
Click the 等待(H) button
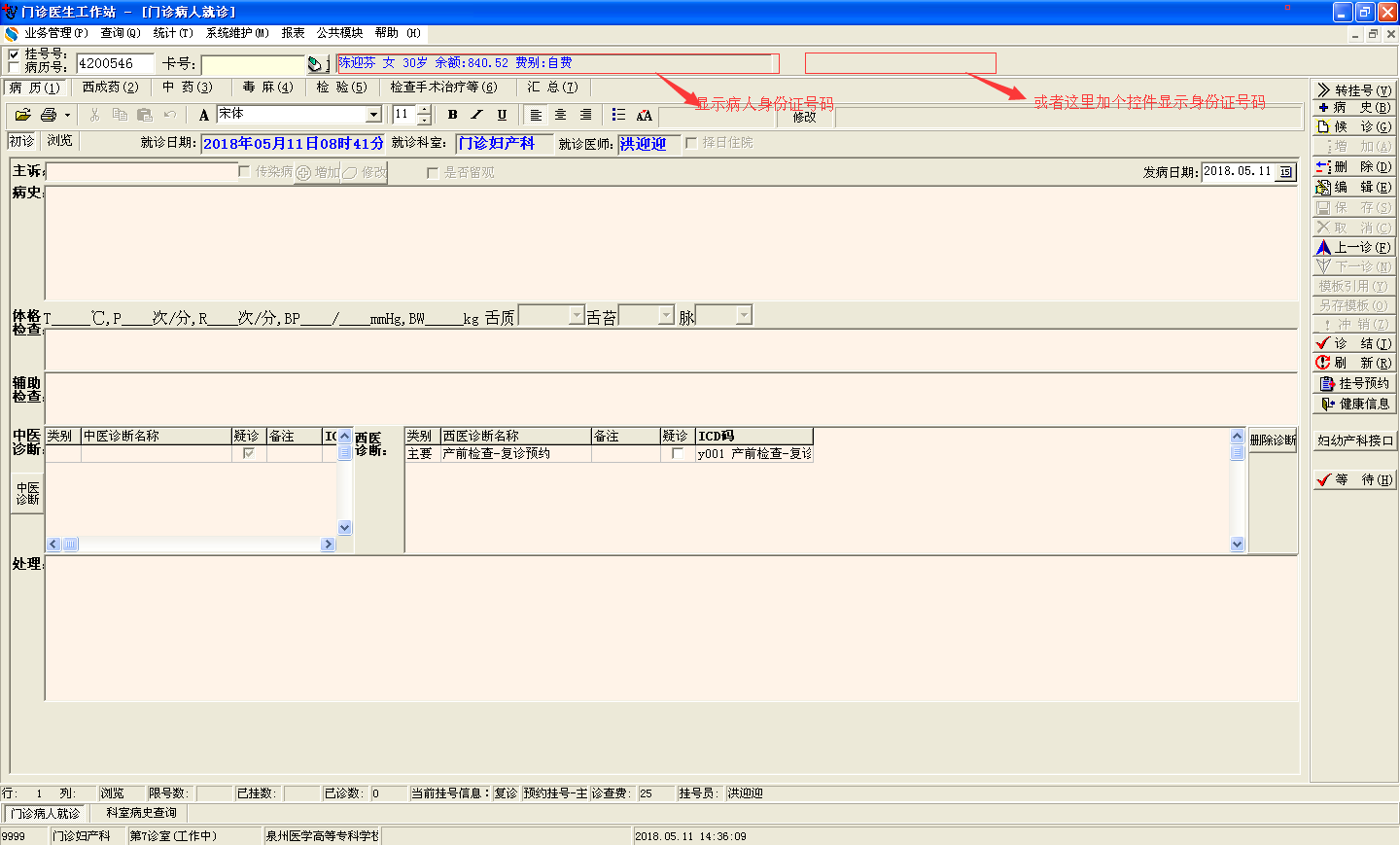pyautogui.click(x=1354, y=479)
